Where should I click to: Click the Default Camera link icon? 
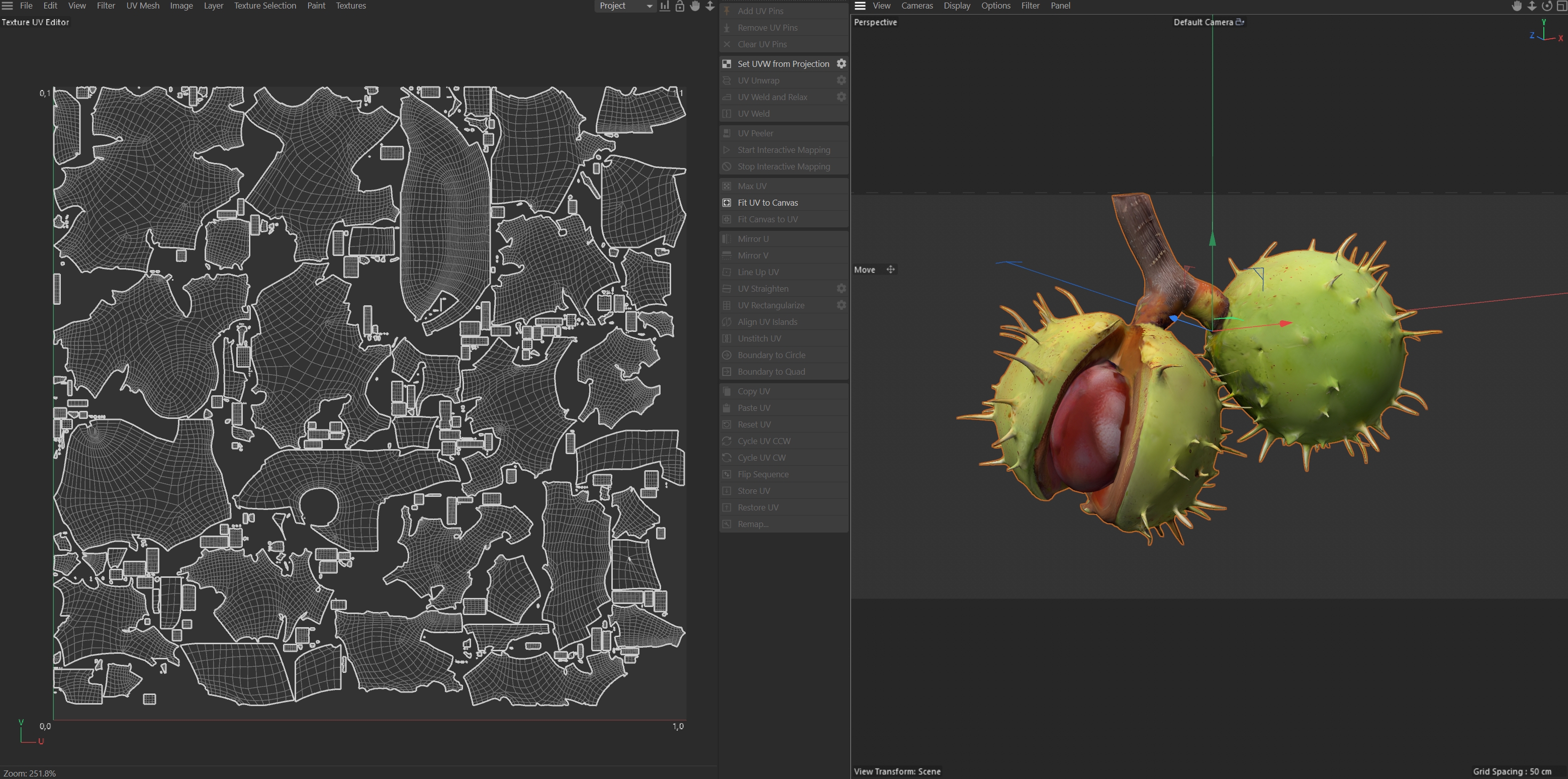click(1240, 22)
